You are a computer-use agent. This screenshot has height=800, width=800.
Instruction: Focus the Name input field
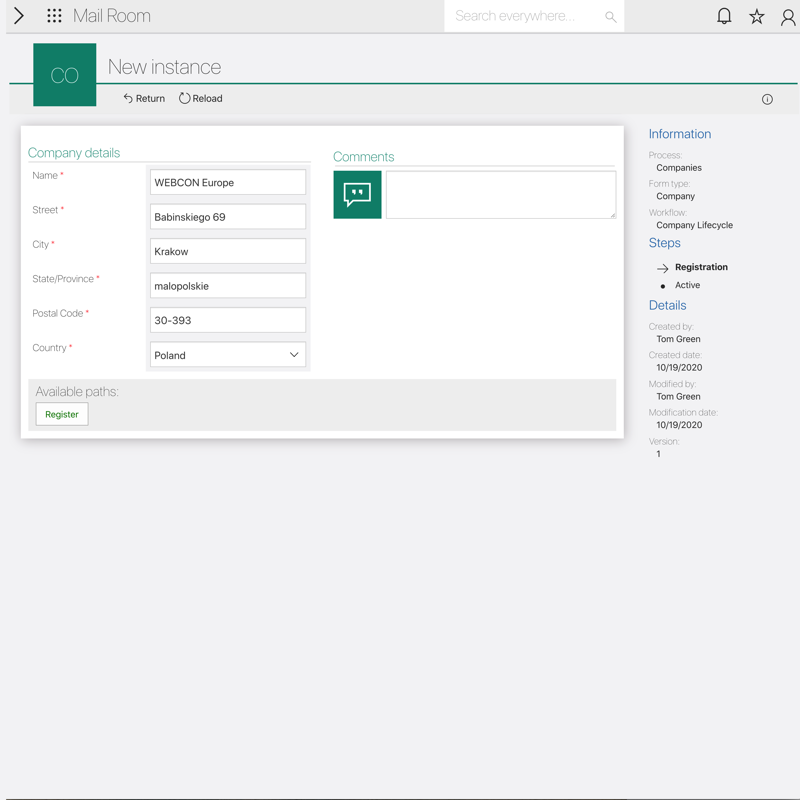(228, 183)
